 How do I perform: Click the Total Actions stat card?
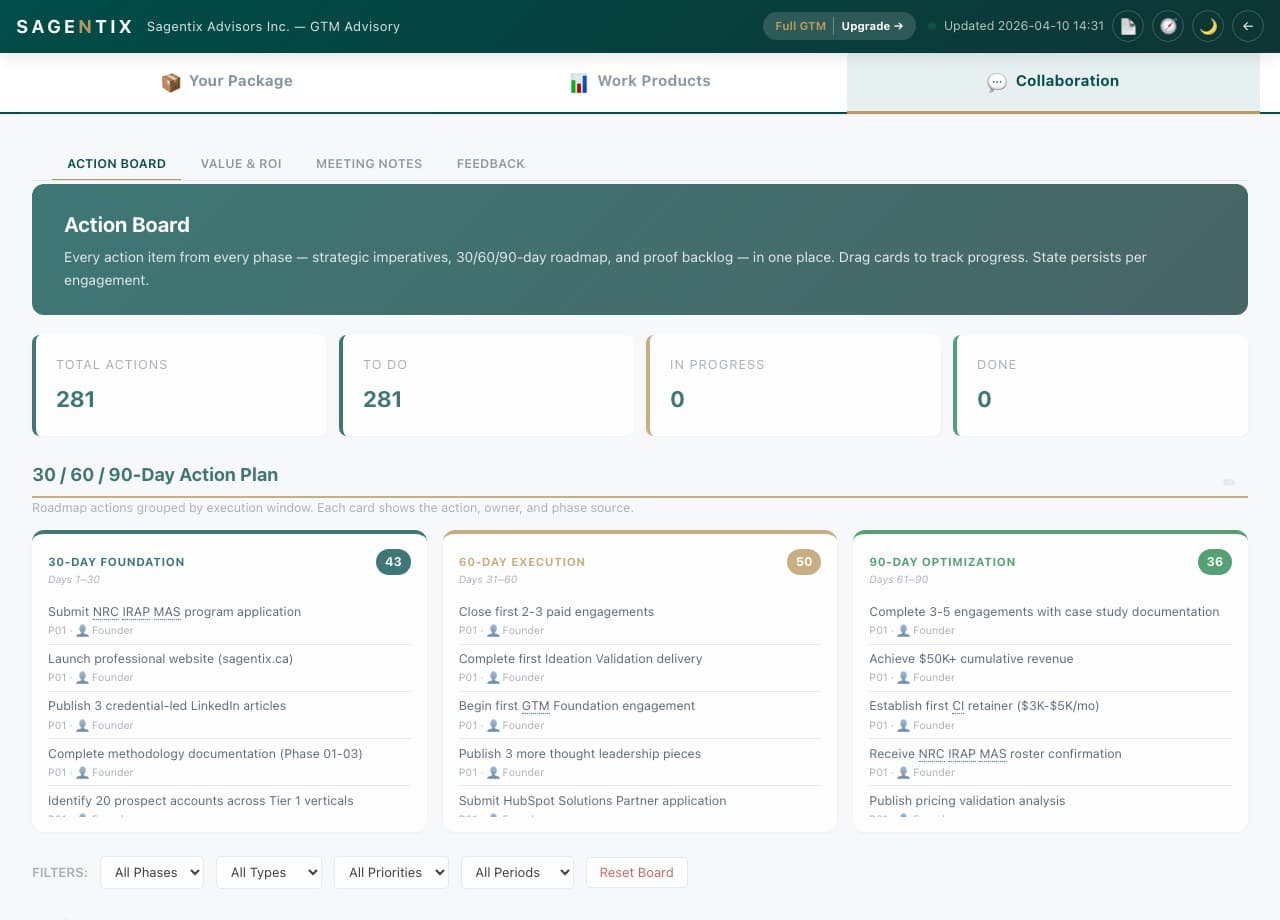[x=180, y=386]
